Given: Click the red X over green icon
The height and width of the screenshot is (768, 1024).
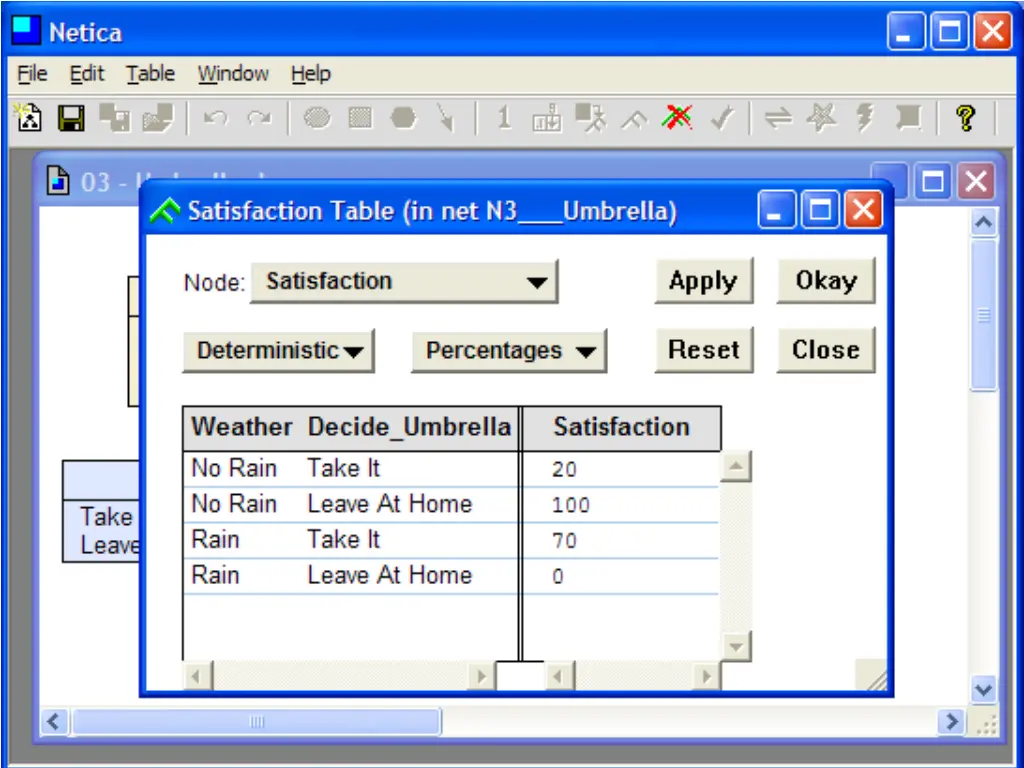Looking at the screenshot, I should click(677, 118).
